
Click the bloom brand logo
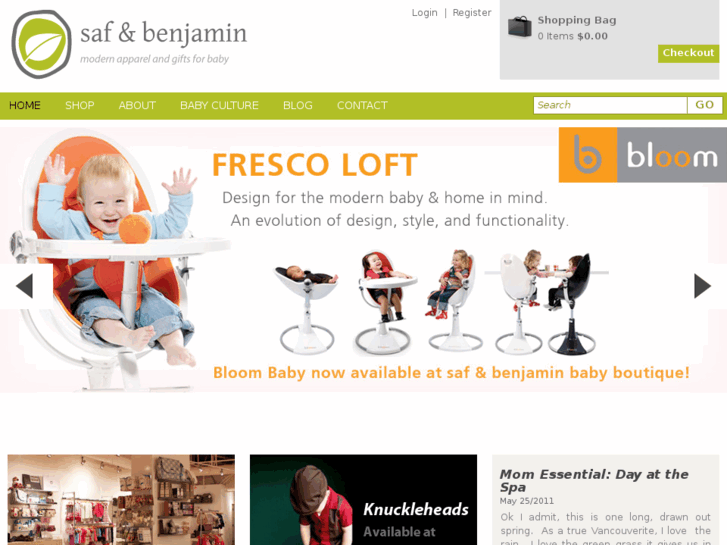(643, 155)
